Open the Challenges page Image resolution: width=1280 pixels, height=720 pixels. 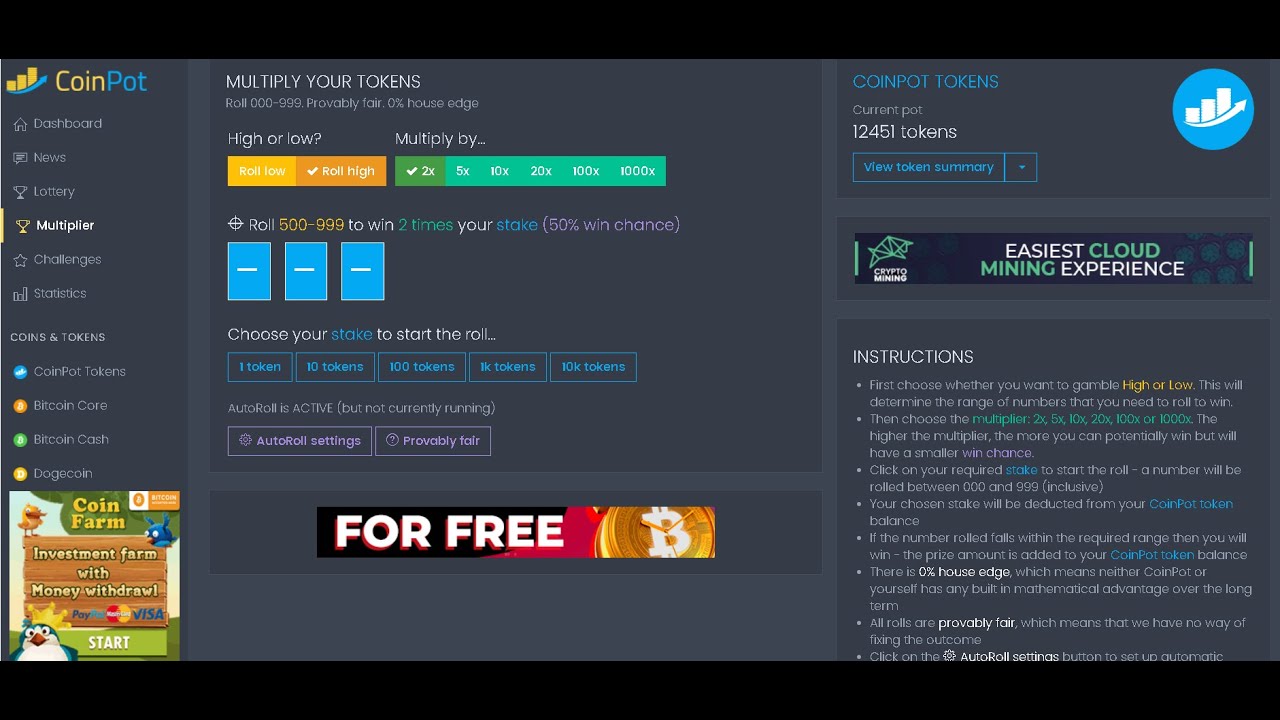pos(67,260)
